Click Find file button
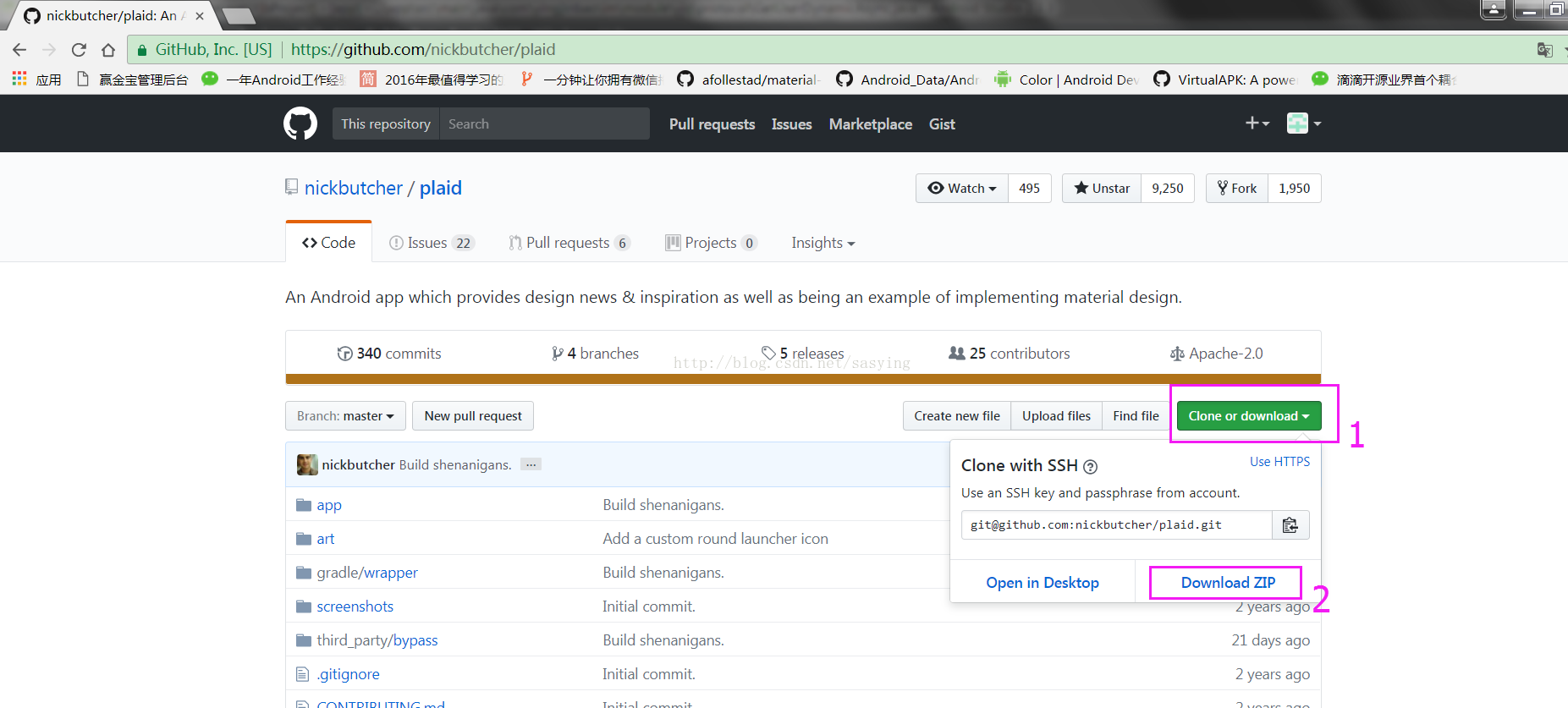 coord(1136,416)
